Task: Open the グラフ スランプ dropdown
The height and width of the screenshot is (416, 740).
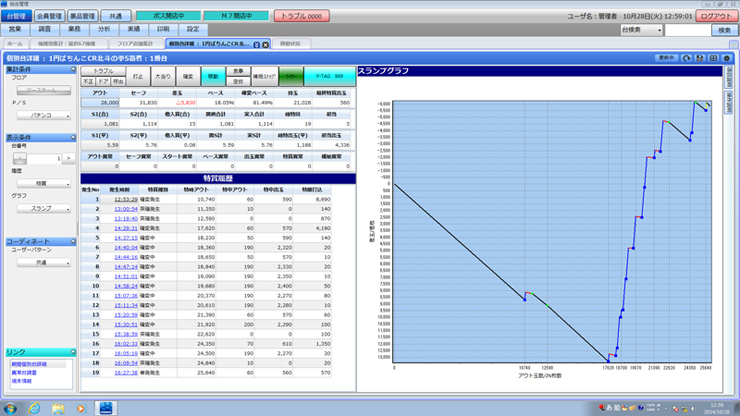Action: tap(44, 208)
